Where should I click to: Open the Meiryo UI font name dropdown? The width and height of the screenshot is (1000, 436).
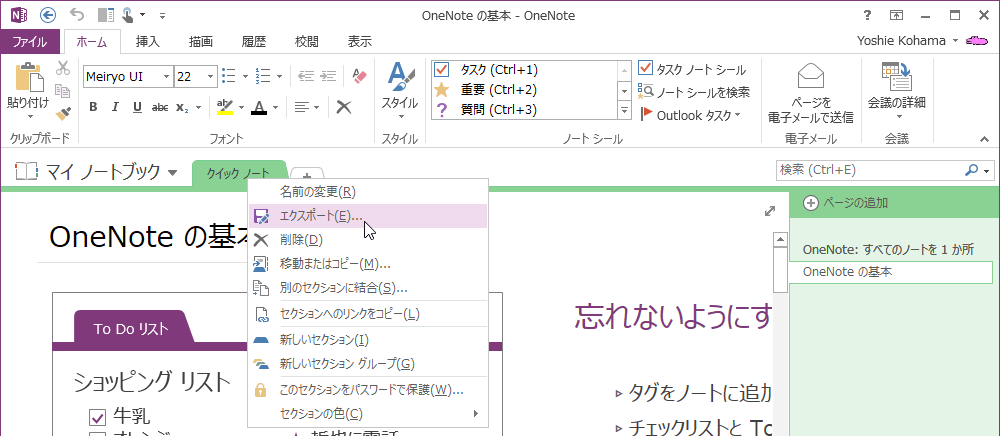point(166,76)
